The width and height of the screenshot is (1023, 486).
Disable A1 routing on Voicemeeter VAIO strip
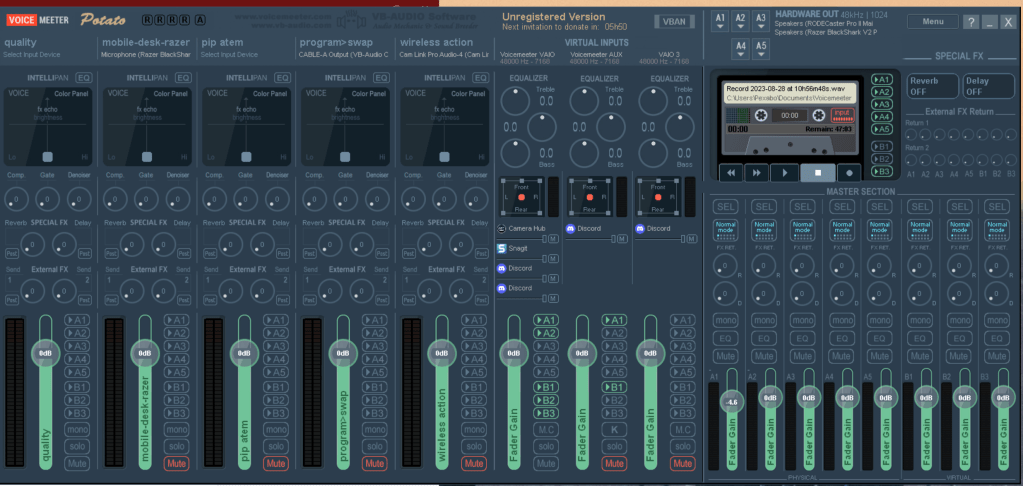(x=546, y=320)
